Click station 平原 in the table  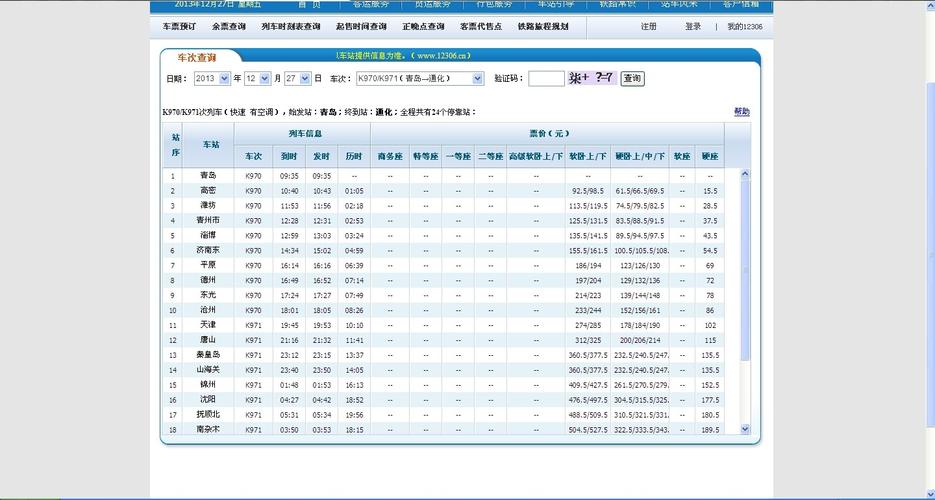(x=208, y=265)
